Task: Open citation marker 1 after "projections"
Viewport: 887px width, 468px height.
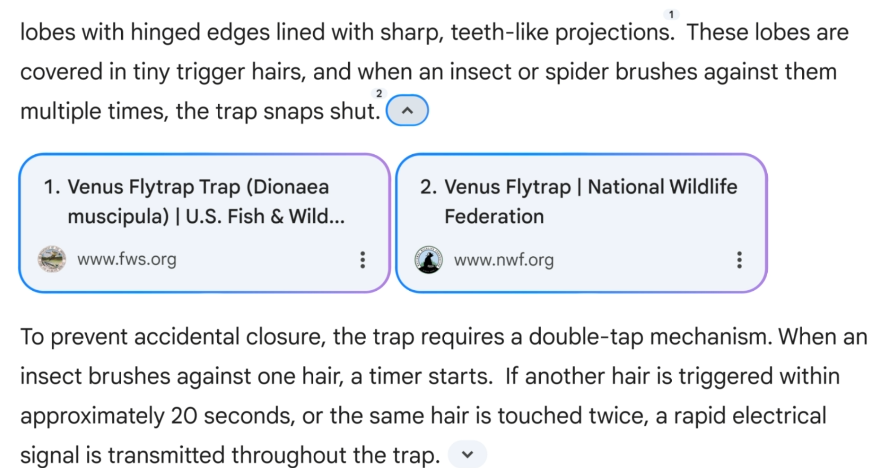Action: 671,15
